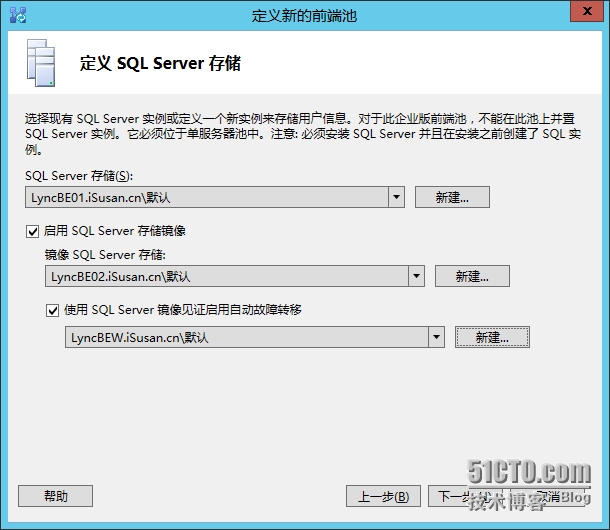Click the 帮助 help button
Image resolution: width=610 pixels, height=530 pixels.
[55, 496]
